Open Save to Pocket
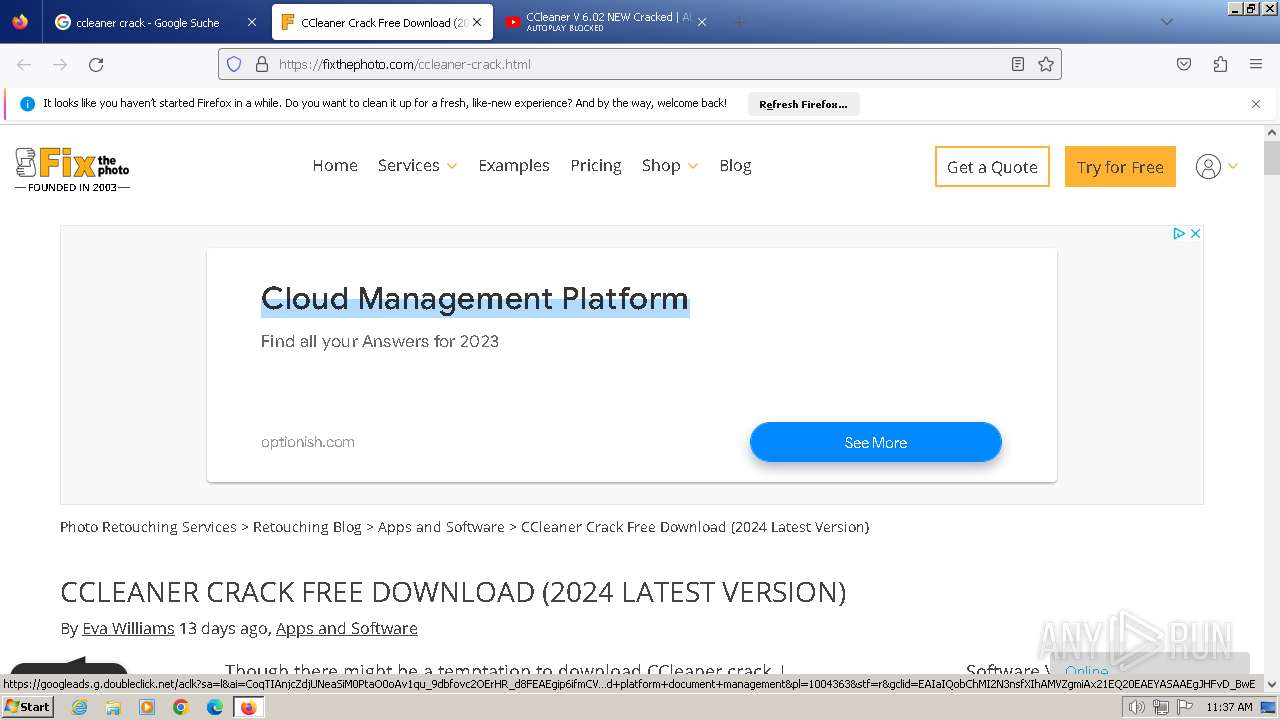The width and height of the screenshot is (1280, 720). click(x=1184, y=64)
